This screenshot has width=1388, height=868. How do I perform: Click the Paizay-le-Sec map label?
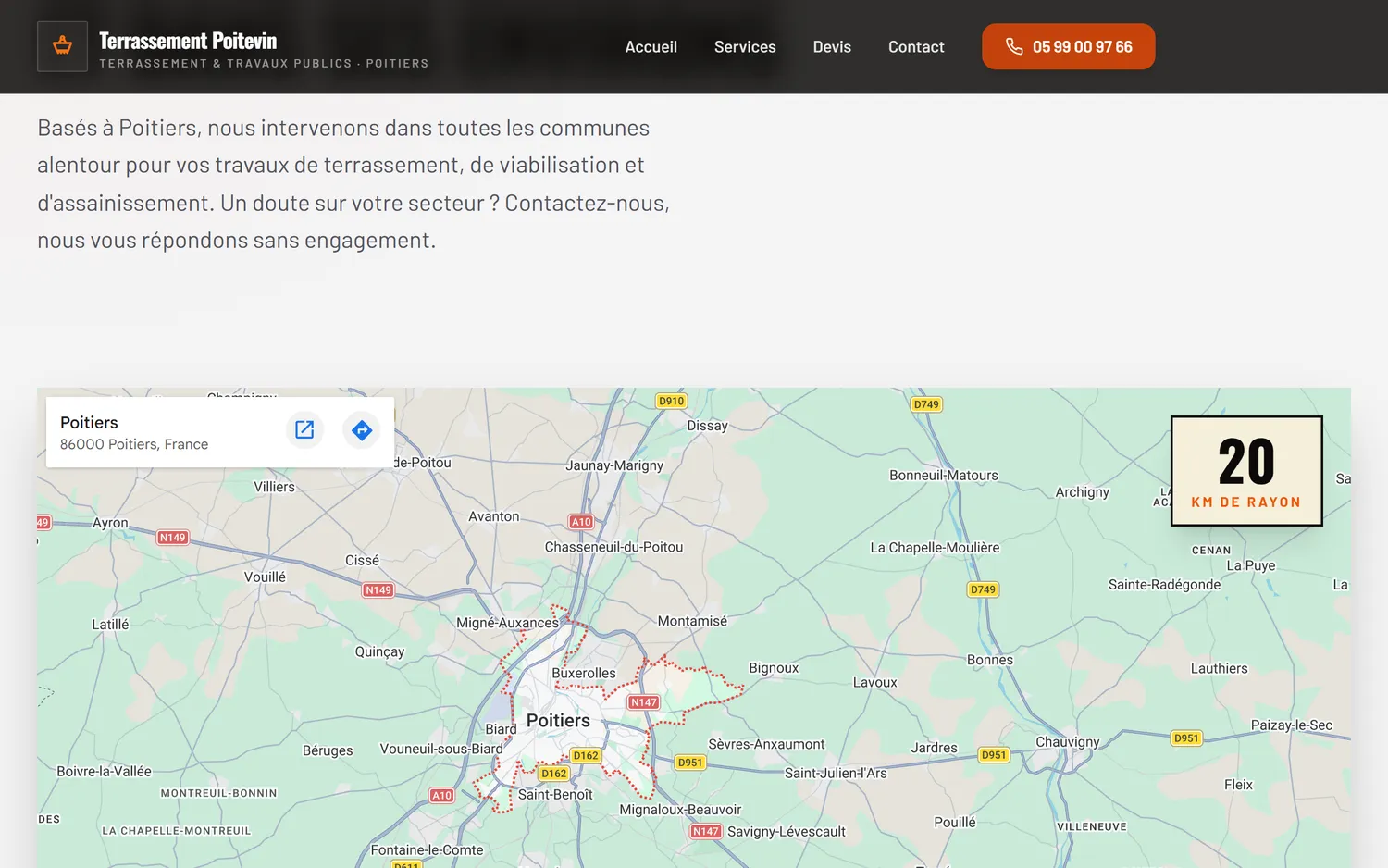coord(1292,725)
